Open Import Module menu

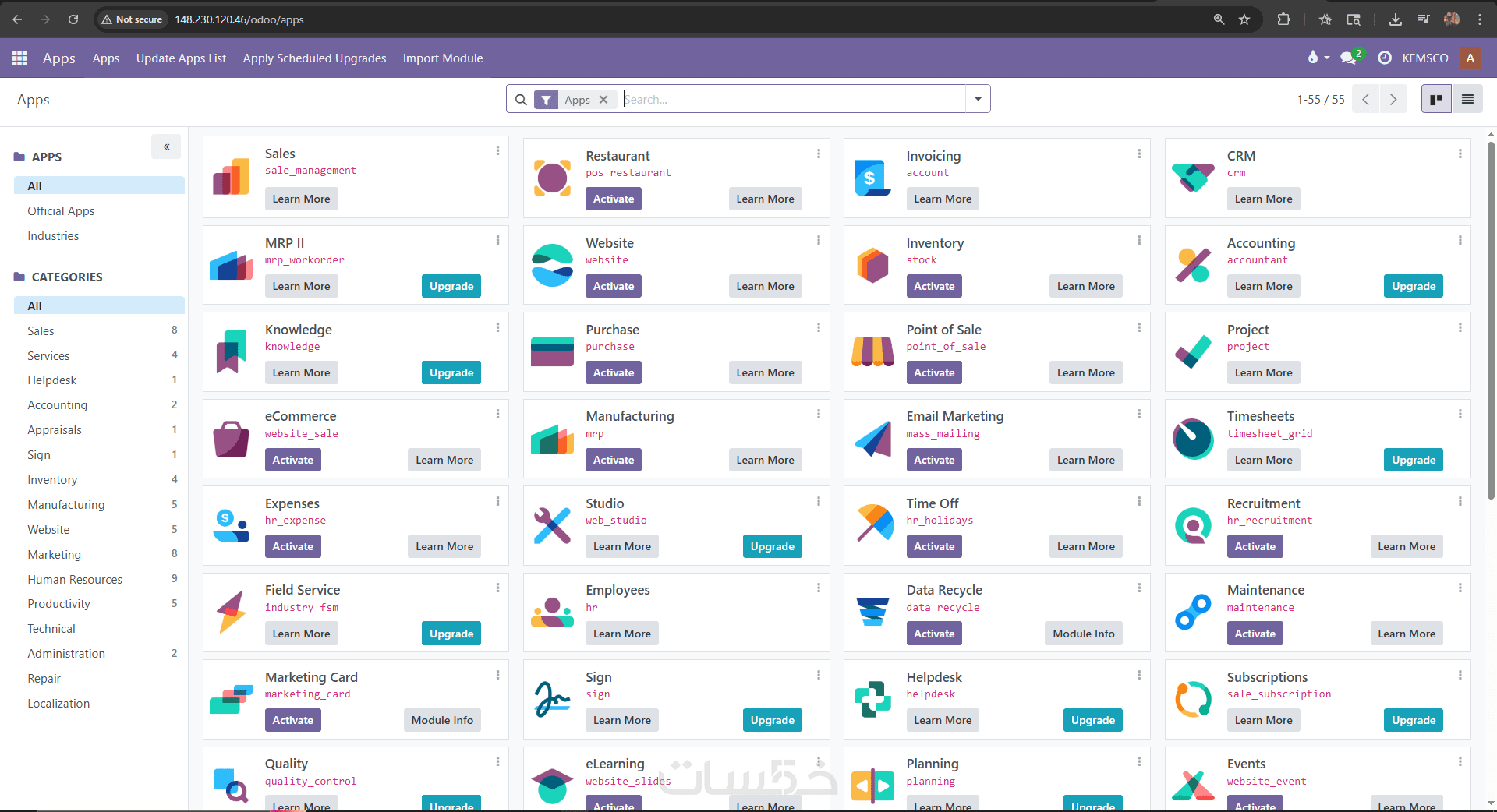click(x=443, y=58)
